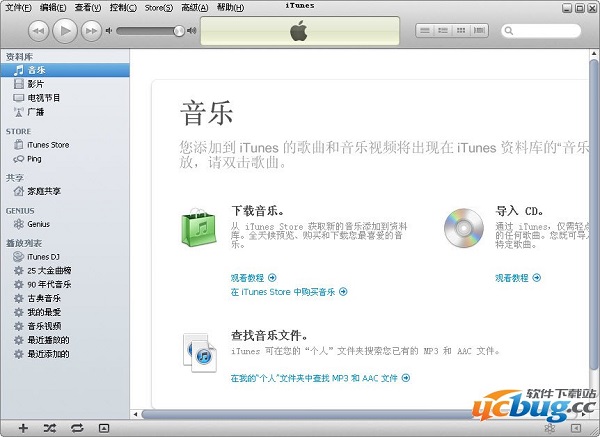Image resolution: width=600 pixels, height=437 pixels.
Task: Select 广播 radio in the sidebar
Action: 65,112
